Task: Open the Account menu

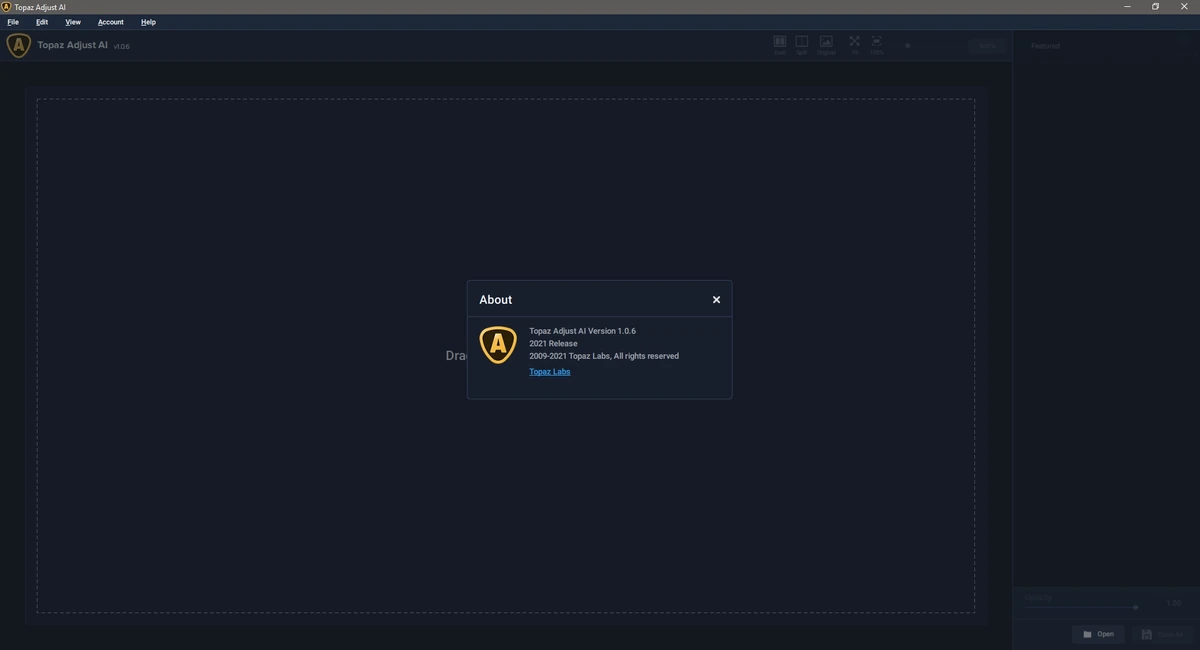Action: click(111, 22)
